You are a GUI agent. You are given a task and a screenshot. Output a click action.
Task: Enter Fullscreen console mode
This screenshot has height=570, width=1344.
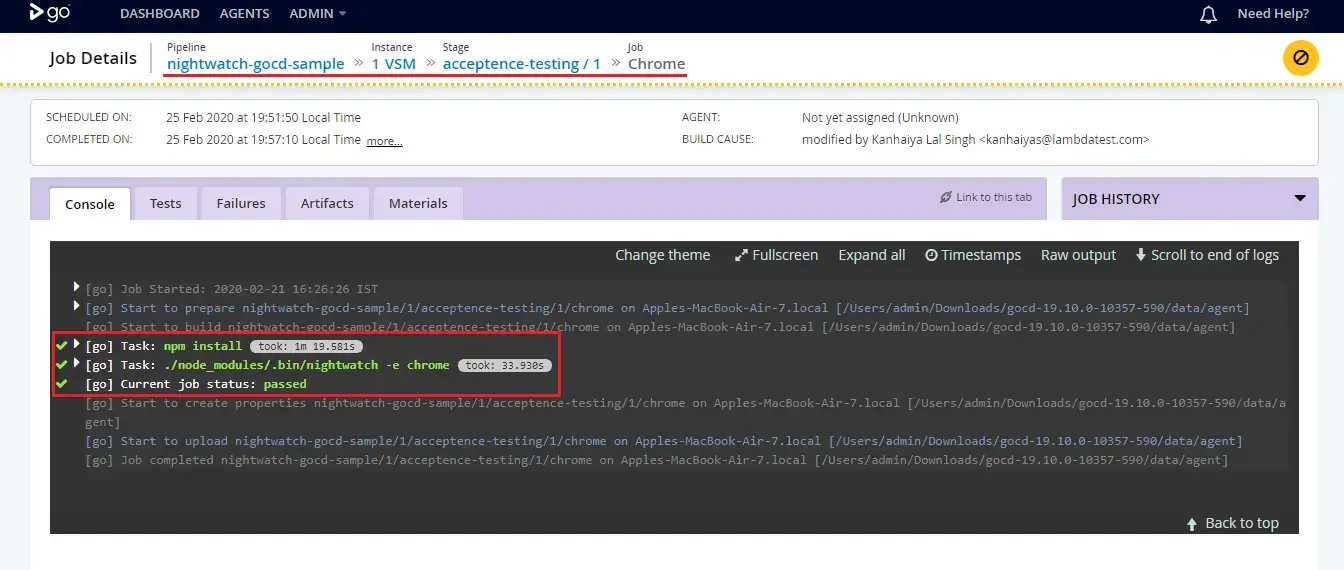click(776, 255)
